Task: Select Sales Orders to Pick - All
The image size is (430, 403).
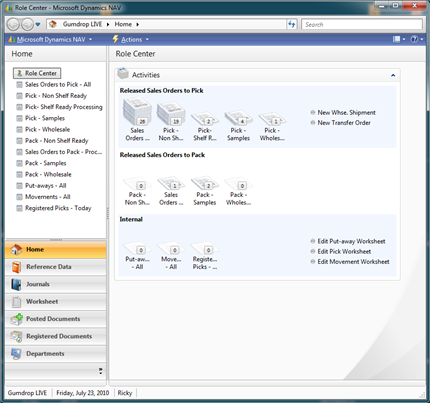Action: point(58,85)
